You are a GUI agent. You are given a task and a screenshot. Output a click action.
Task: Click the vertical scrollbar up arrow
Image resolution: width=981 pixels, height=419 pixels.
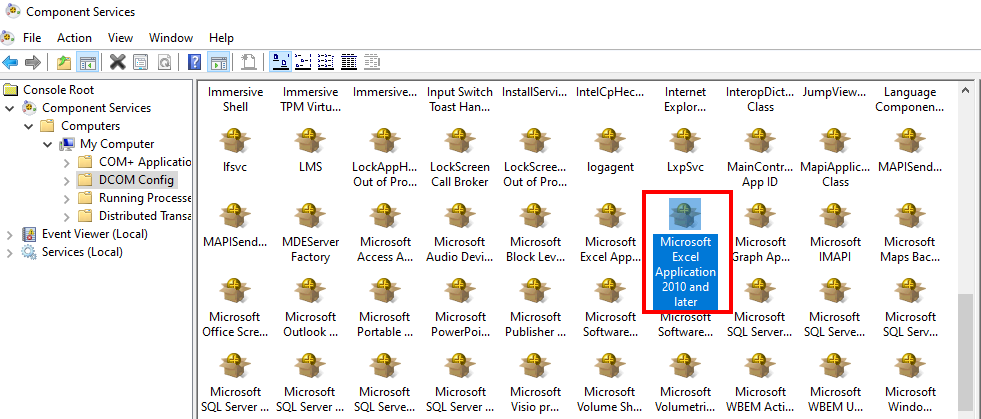tap(965, 90)
